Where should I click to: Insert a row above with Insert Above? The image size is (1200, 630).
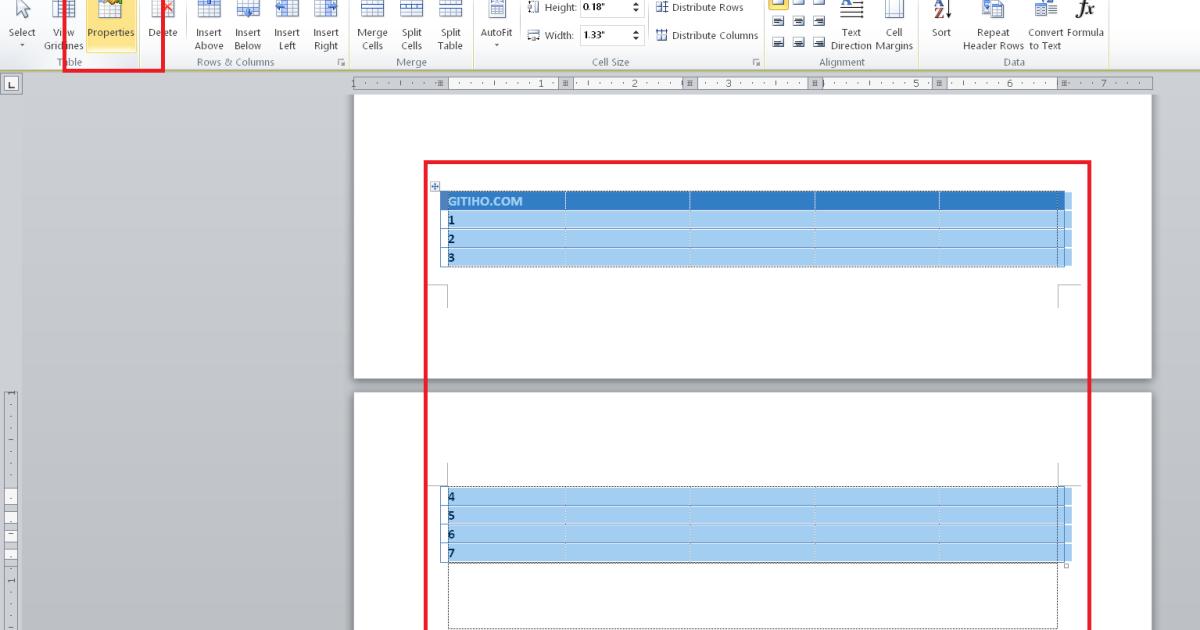[209, 25]
